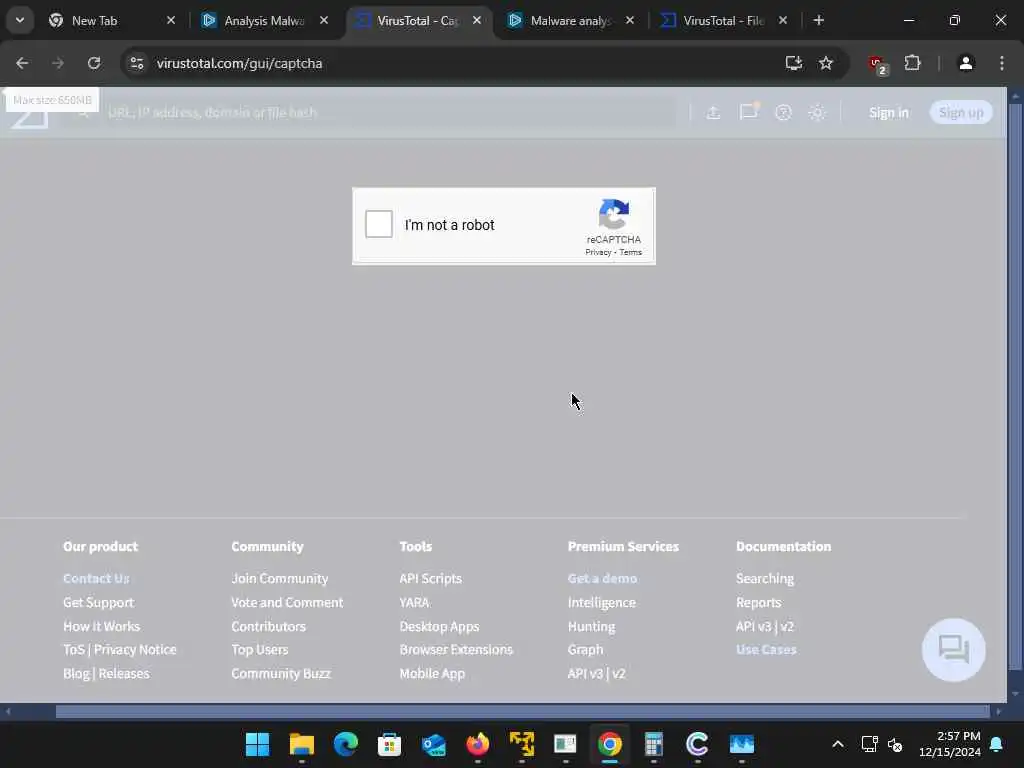Click the VirusTotal upload file icon
The image size is (1024, 768).
713,112
